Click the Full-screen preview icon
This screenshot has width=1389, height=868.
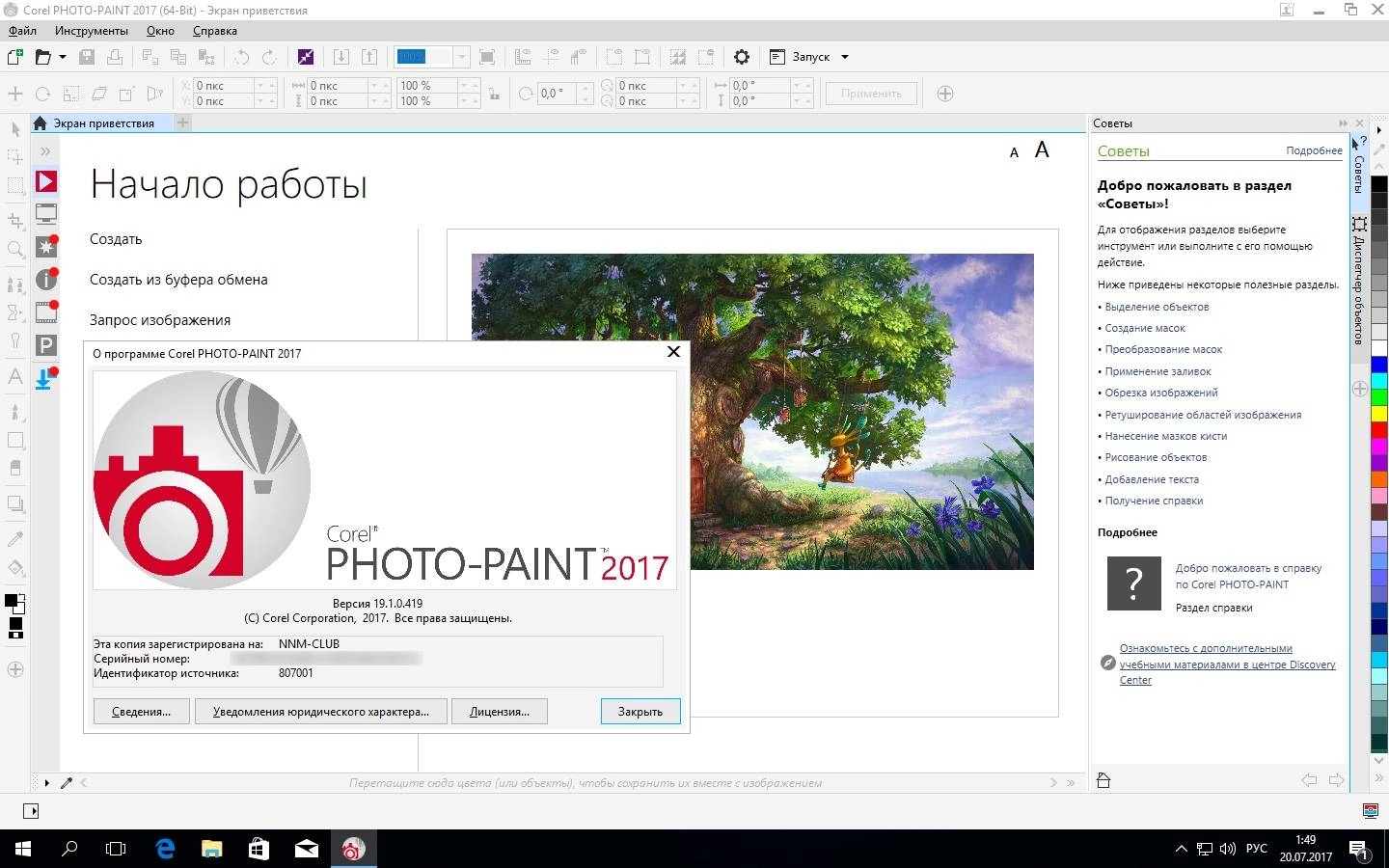click(487, 57)
